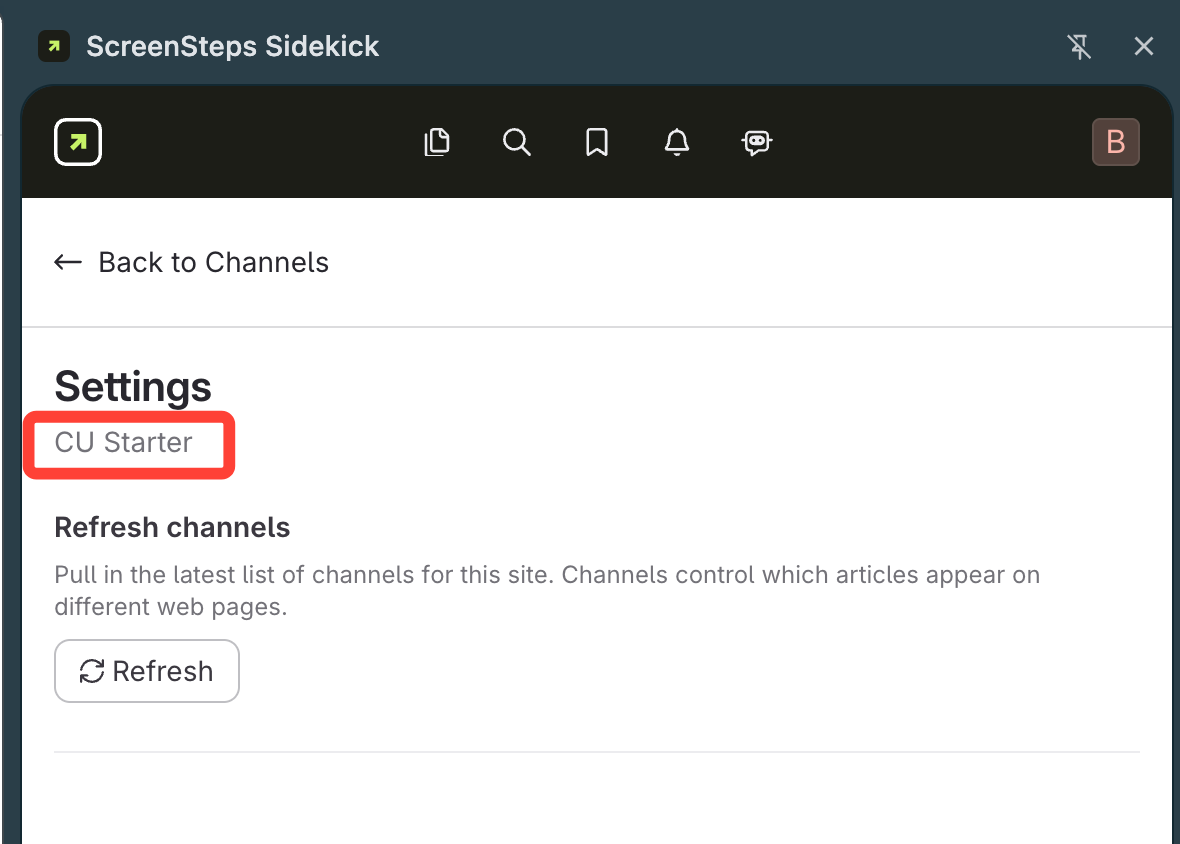Screen dimensions: 1180x844
Task: Click the divider line below Refresh
Action: coord(596,751)
